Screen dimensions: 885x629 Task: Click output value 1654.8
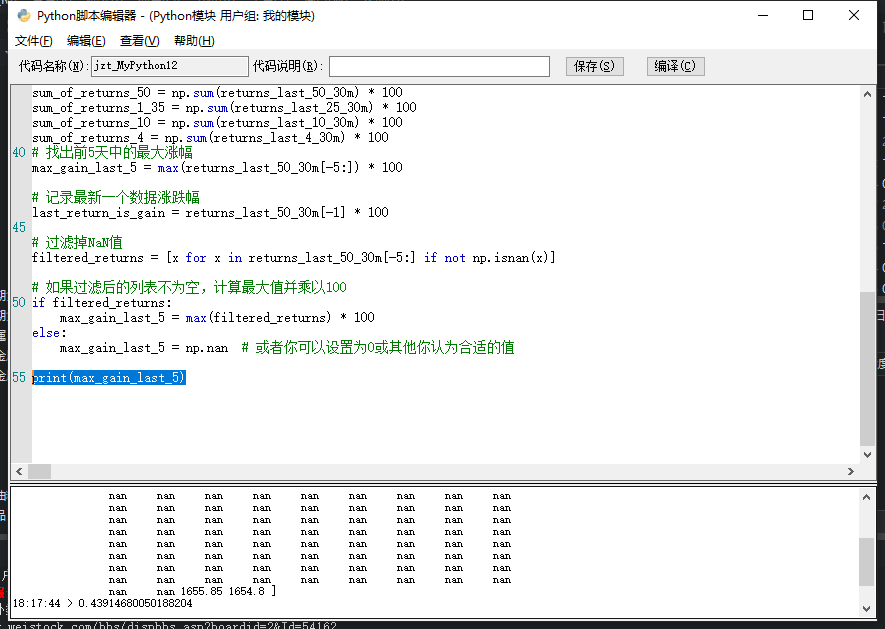247,591
